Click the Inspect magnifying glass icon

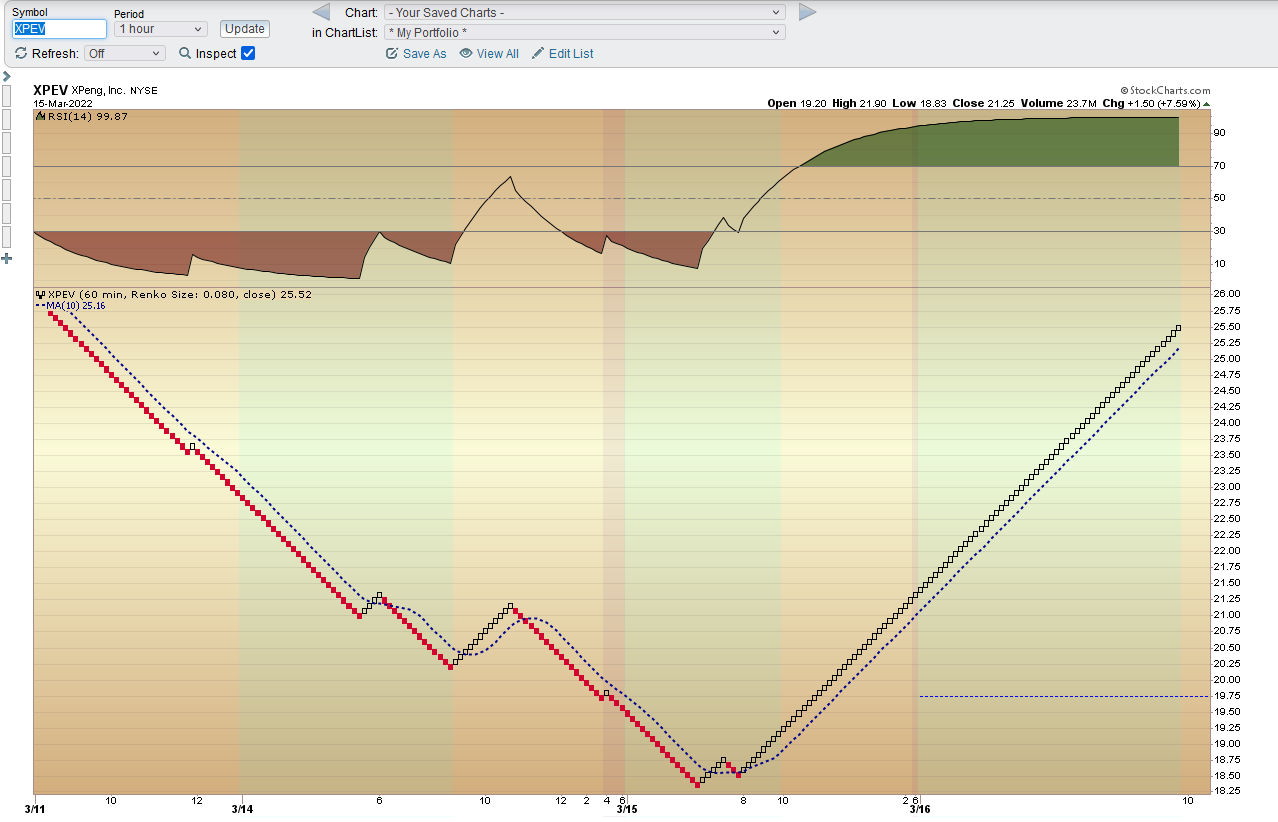pyautogui.click(x=185, y=54)
